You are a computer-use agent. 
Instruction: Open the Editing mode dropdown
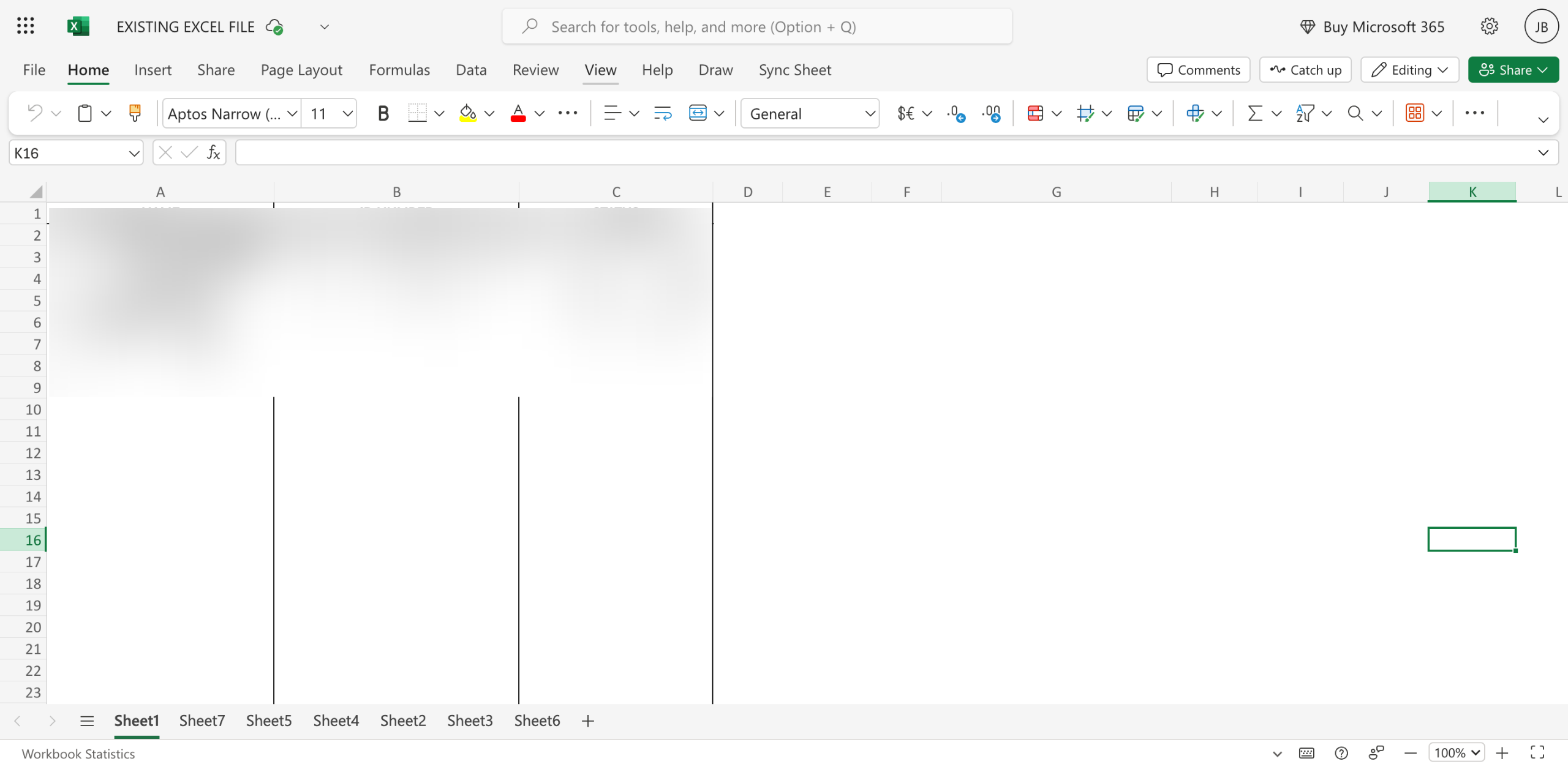[x=1409, y=70]
